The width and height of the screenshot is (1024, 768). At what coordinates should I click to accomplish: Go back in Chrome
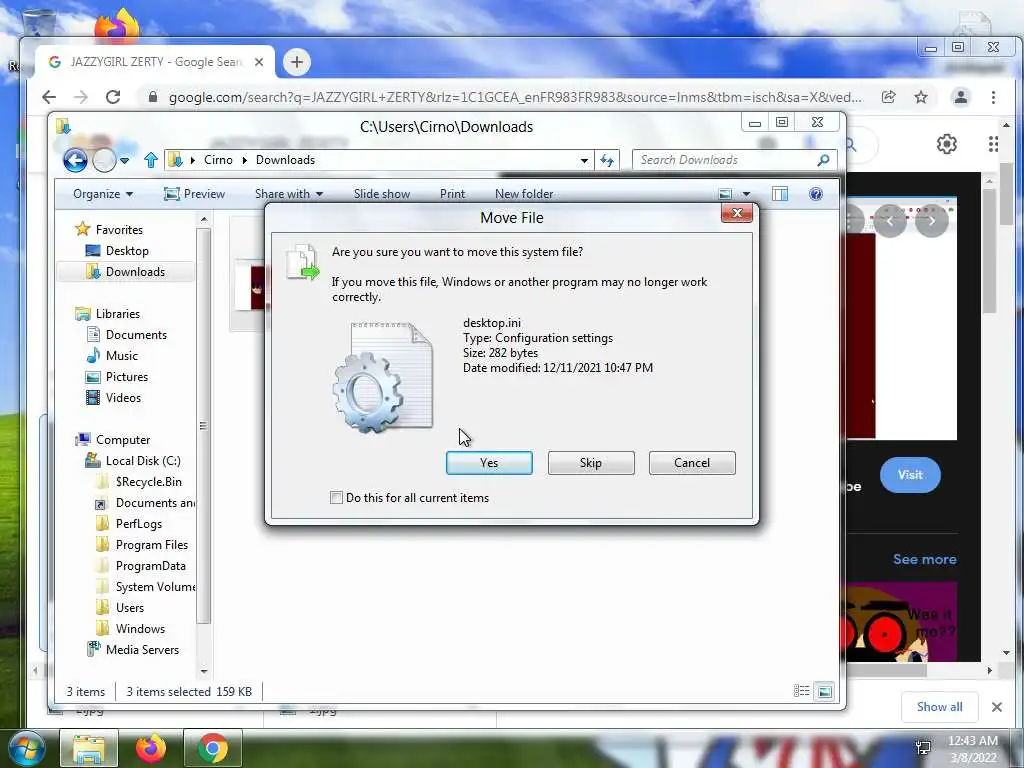(x=49, y=97)
